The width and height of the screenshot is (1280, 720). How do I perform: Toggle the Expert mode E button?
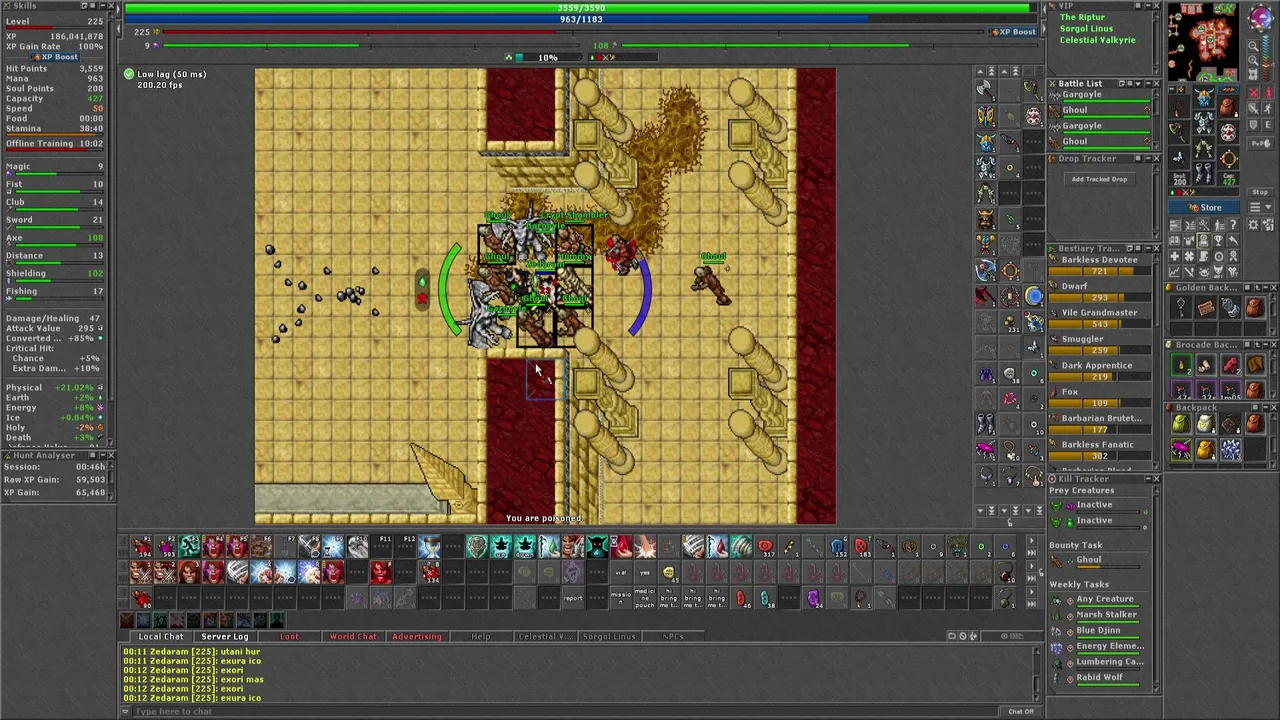(1268, 124)
